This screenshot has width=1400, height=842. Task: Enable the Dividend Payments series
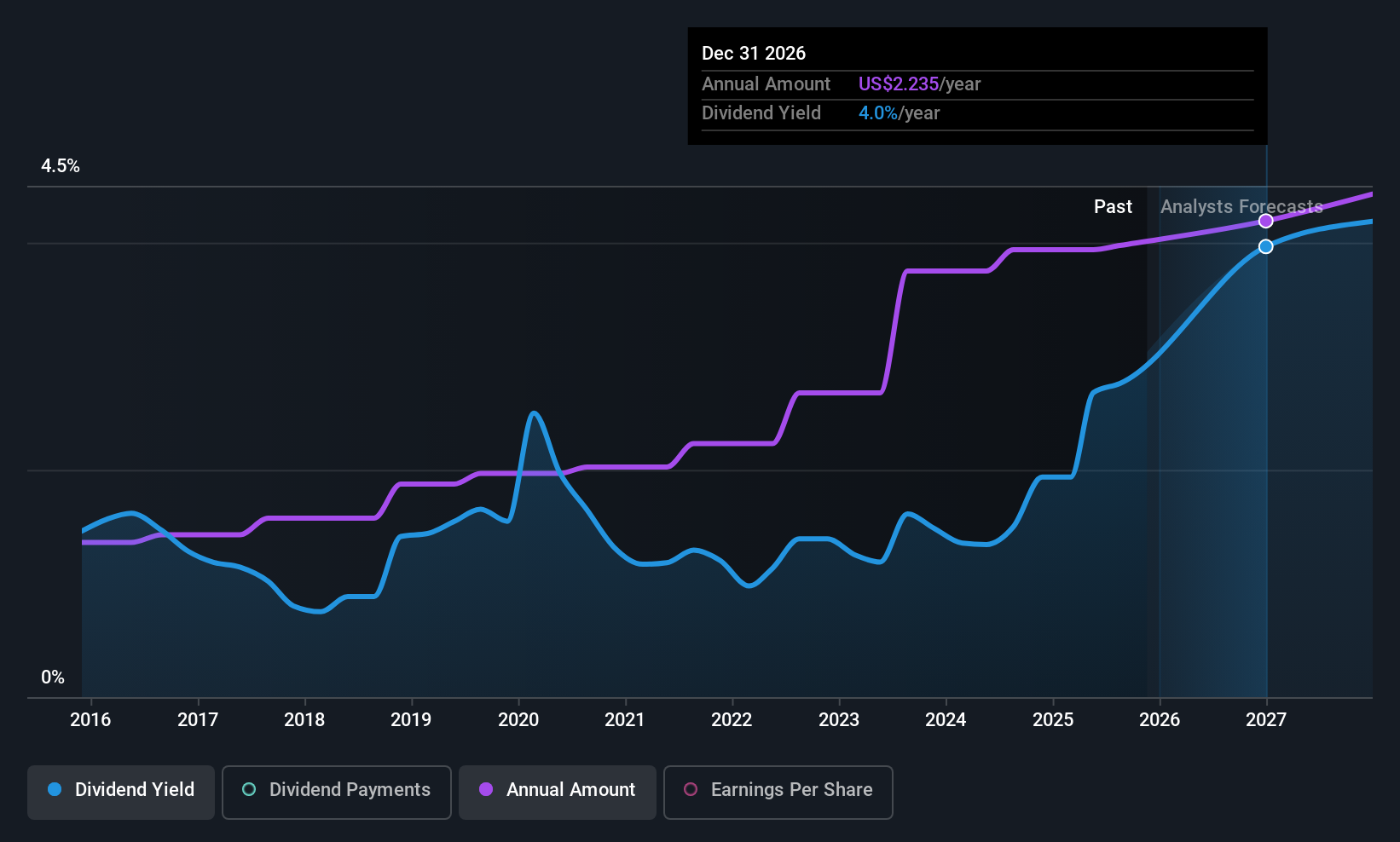pyautogui.click(x=336, y=792)
